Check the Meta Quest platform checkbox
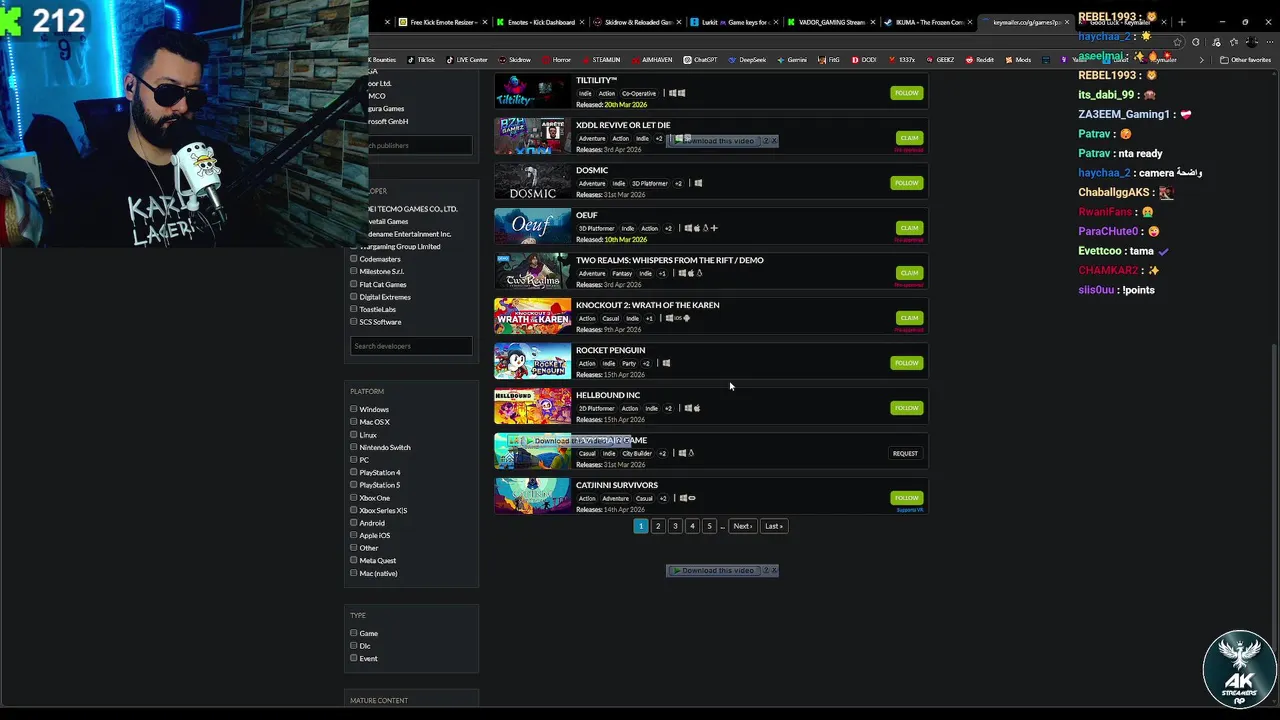 [x=353, y=560]
